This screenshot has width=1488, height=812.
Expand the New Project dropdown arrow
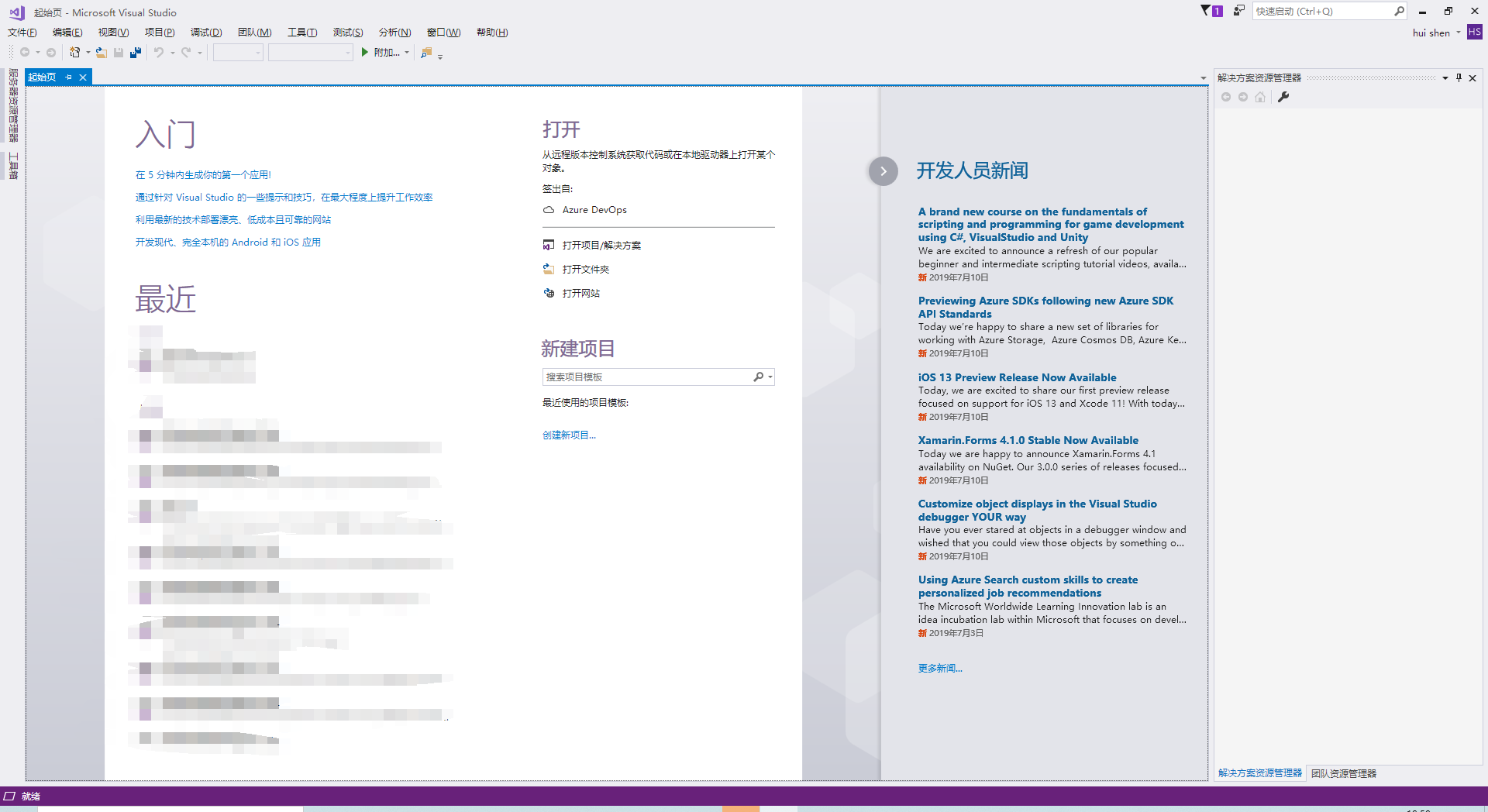pyautogui.click(x=88, y=53)
